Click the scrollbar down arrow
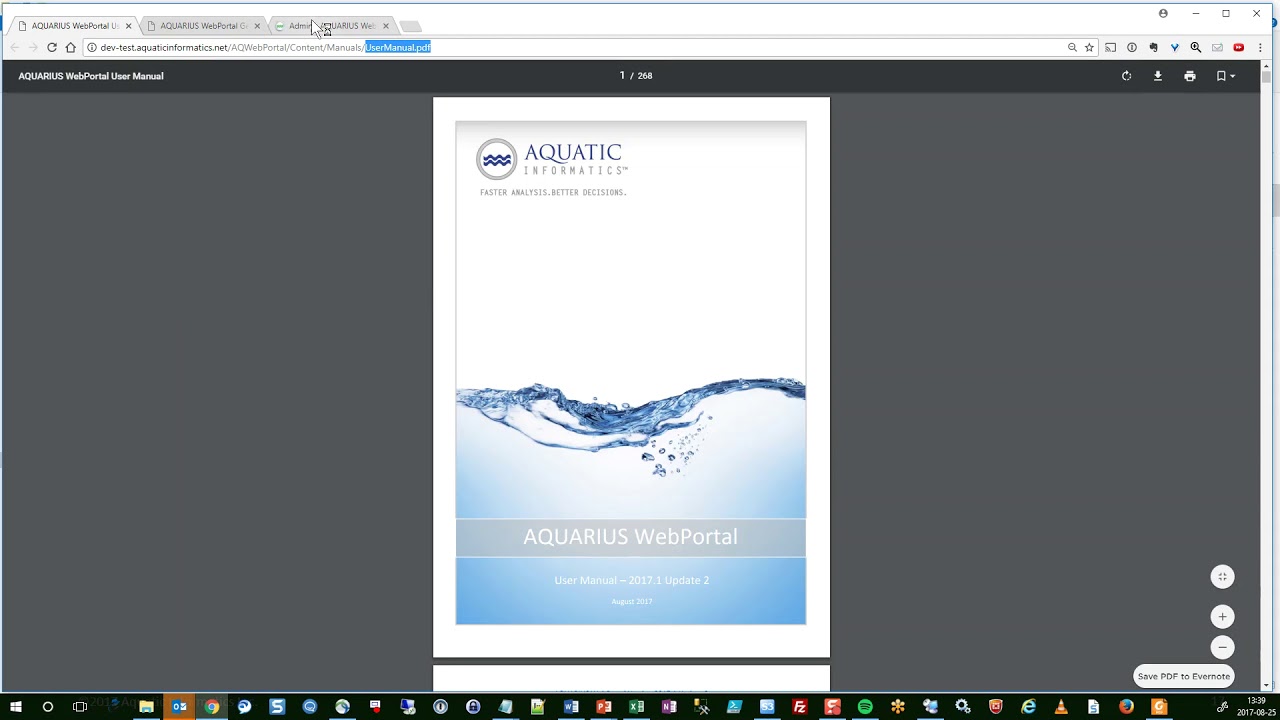1280x720 pixels. [x=1267, y=686]
